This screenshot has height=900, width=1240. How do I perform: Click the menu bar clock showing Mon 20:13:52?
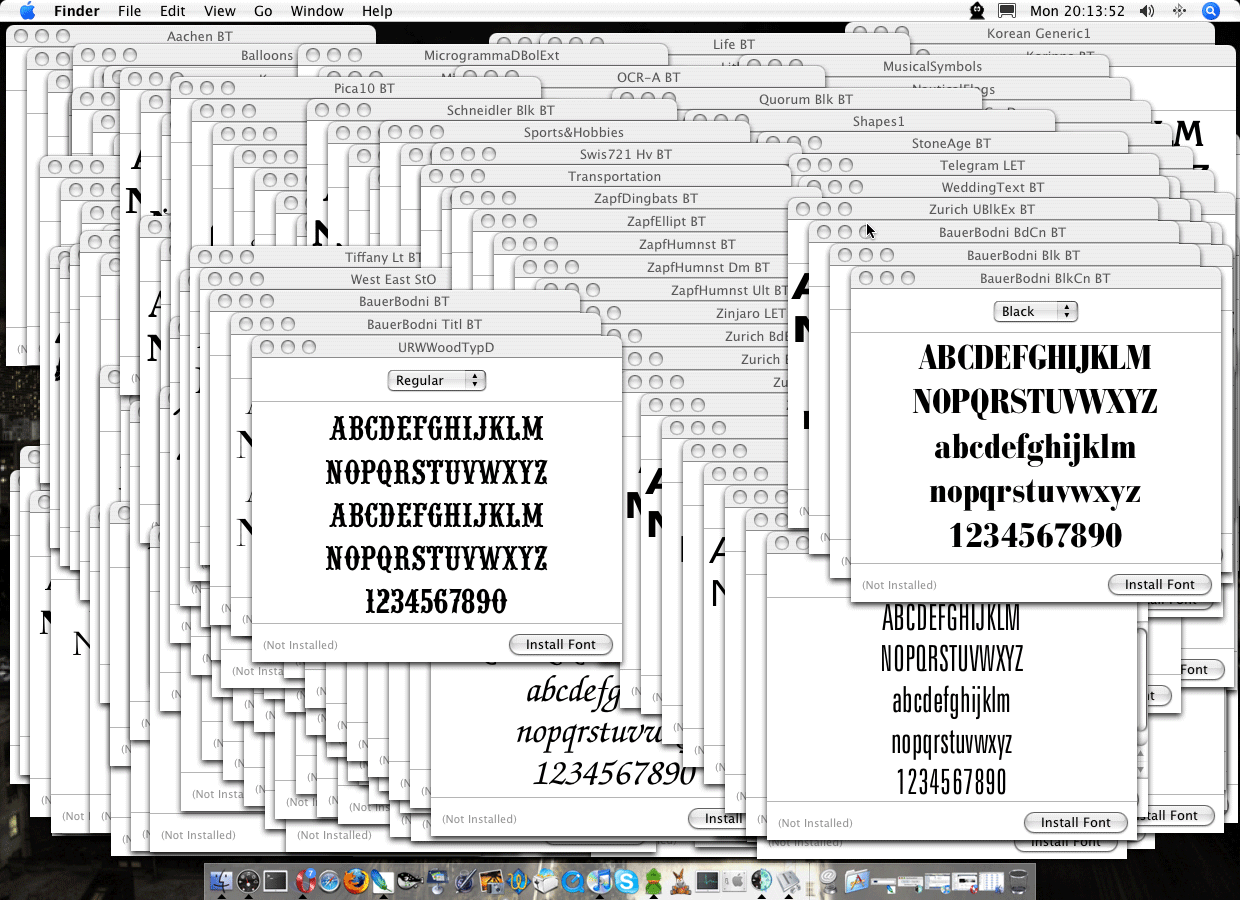coord(1077,11)
